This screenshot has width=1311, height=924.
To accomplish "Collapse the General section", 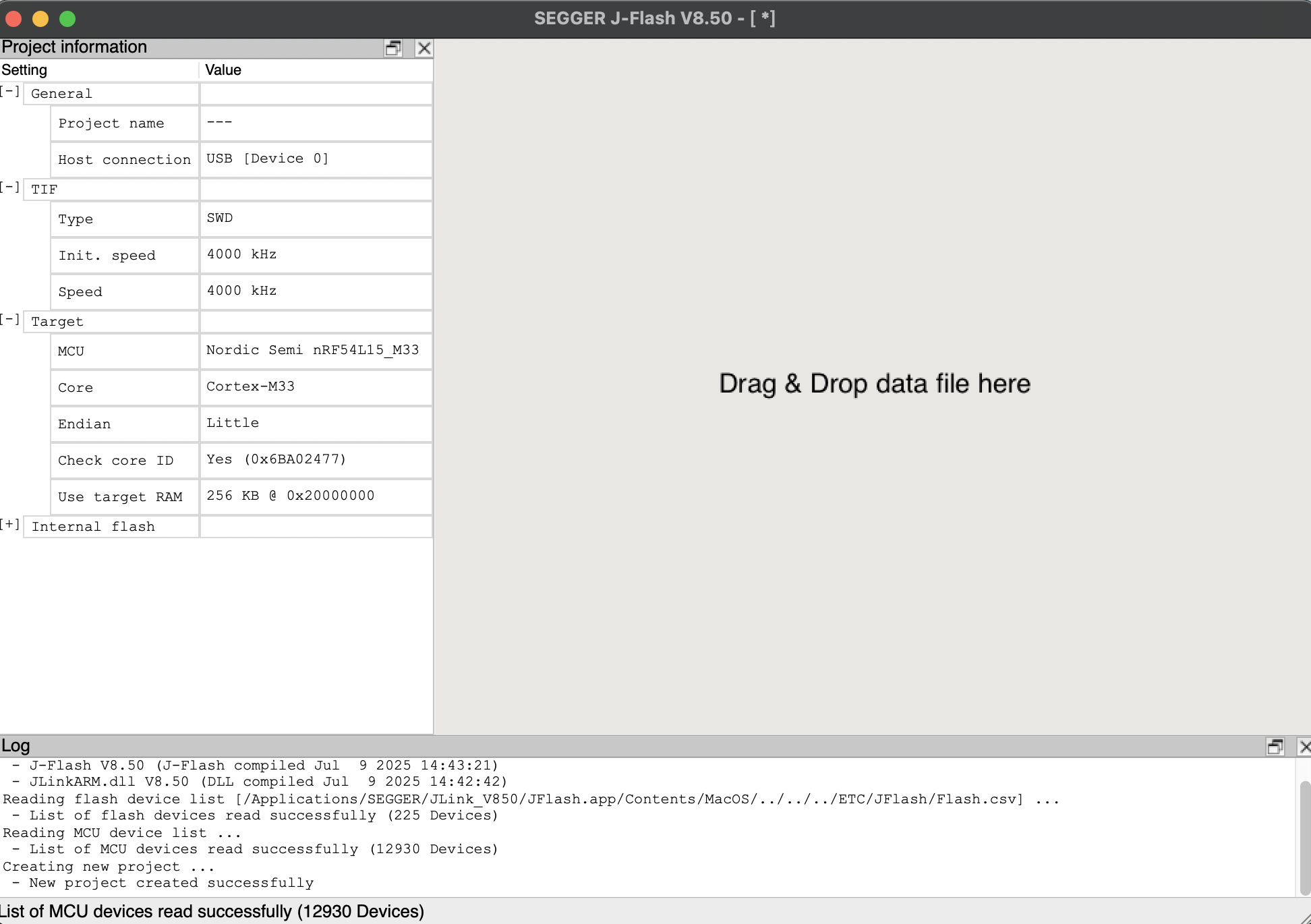I will tap(9, 92).
